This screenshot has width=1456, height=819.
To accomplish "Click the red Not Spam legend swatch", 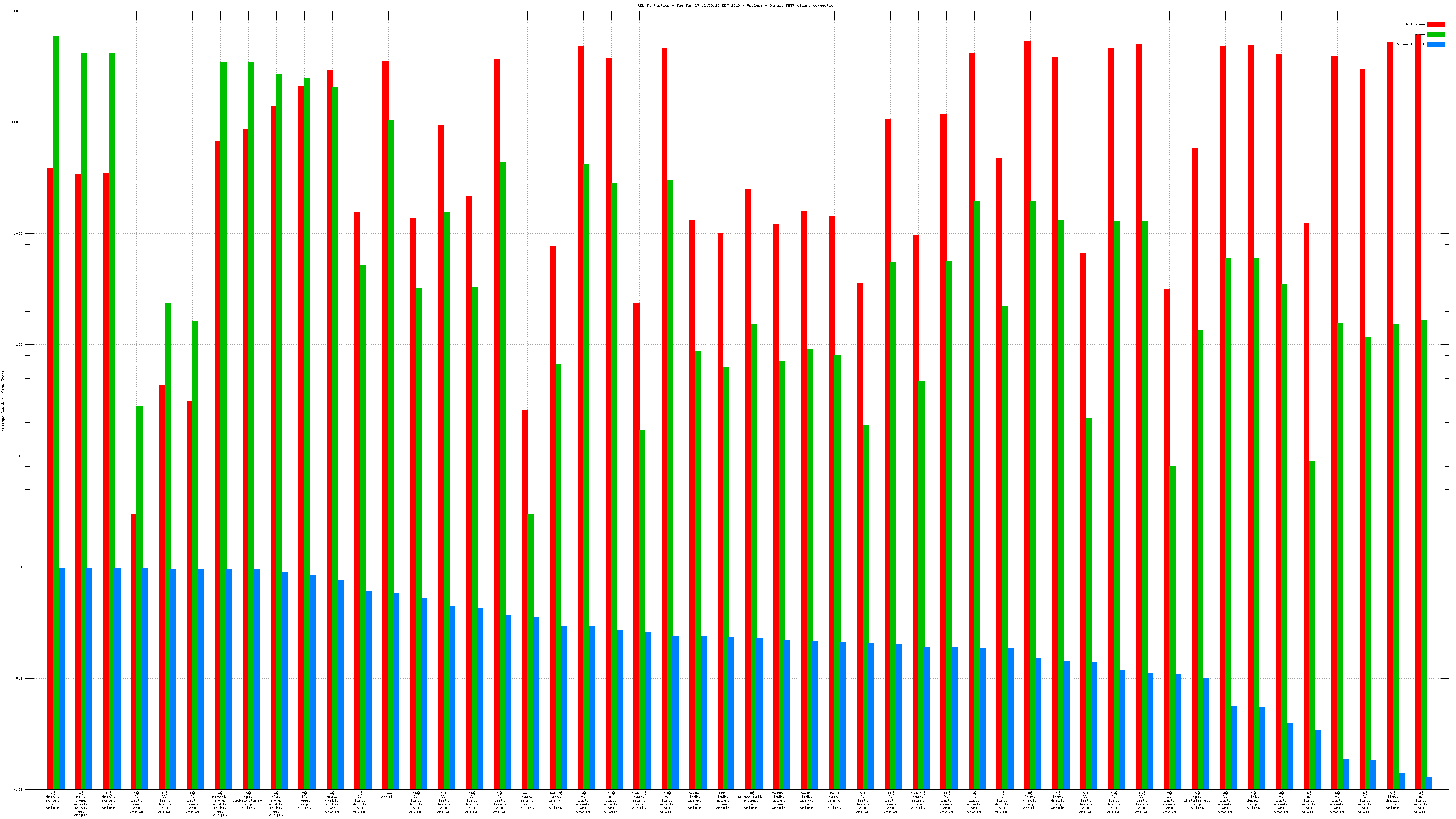I will 1435,24.
